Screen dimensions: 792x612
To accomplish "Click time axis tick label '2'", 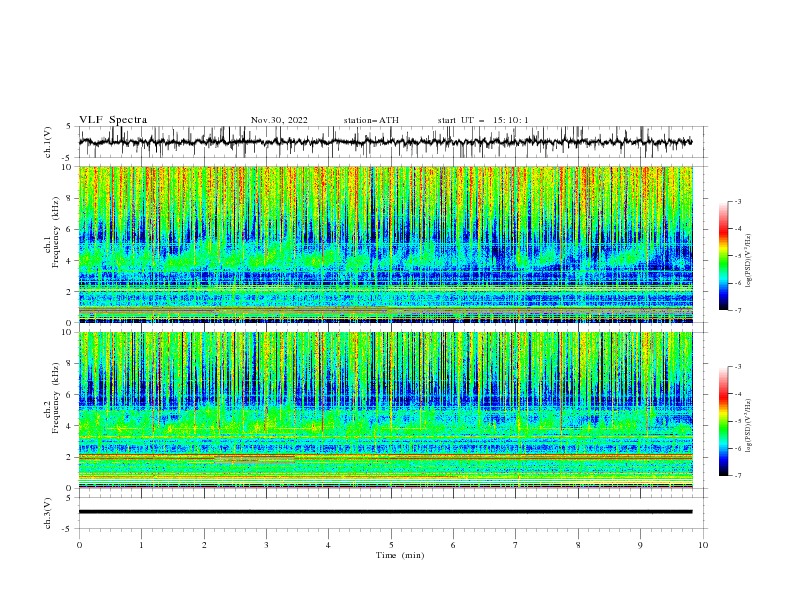I will coord(204,545).
